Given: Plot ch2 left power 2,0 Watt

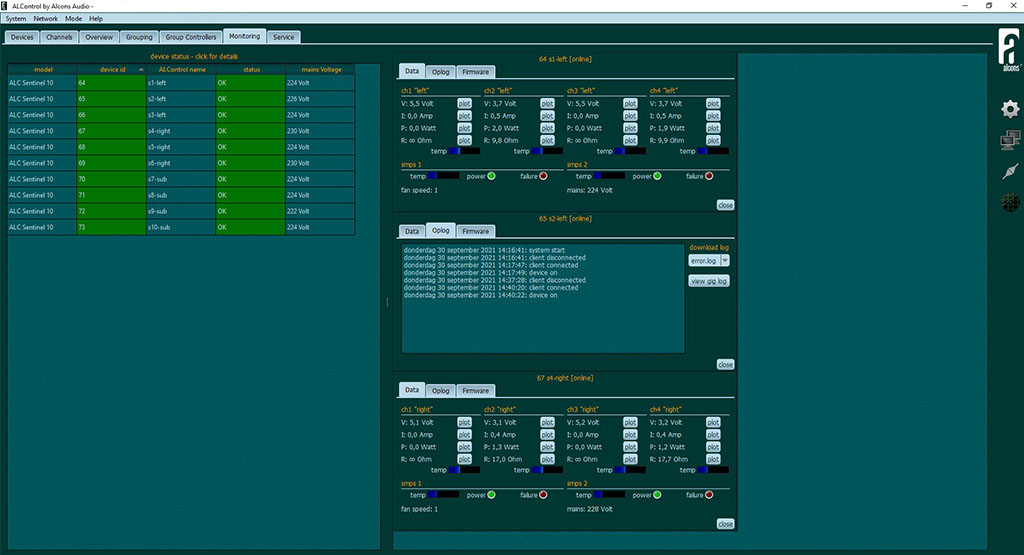Looking at the screenshot, I should (x=547, y=128).
